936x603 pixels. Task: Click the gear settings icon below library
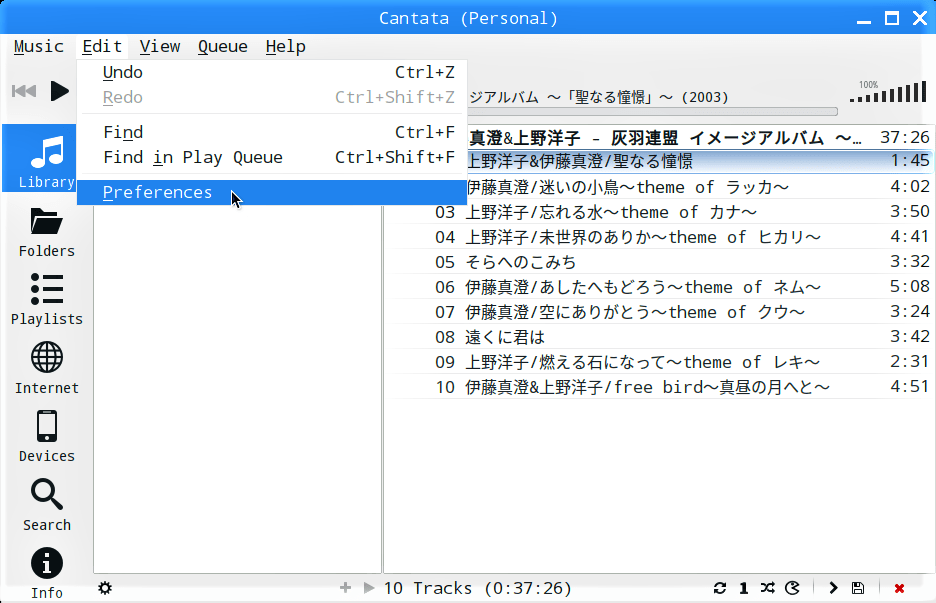point(105,588)
